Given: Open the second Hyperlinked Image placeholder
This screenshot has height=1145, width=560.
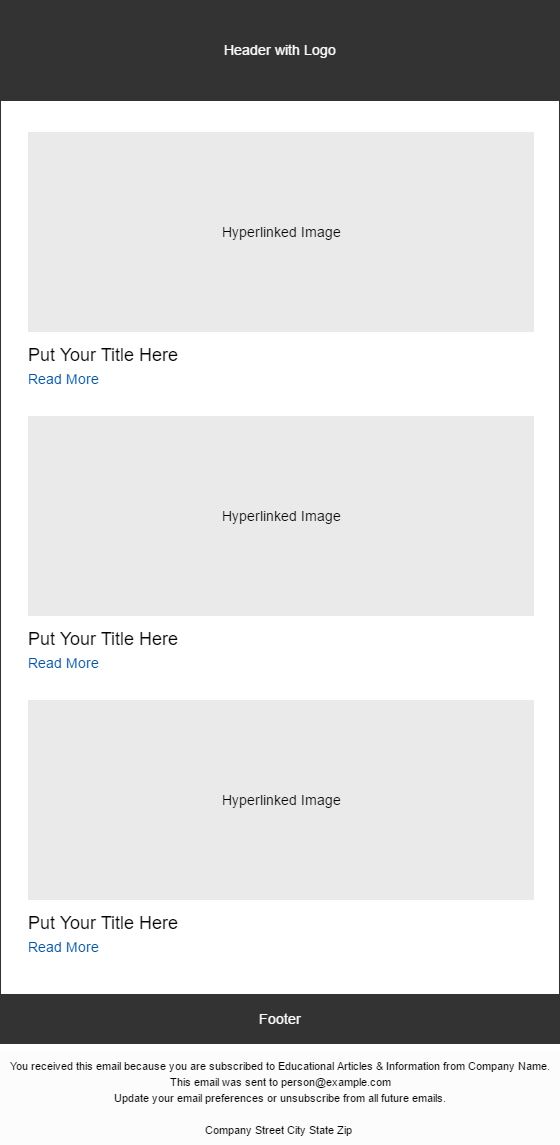Looking at the screenshot, I should [281, 516].
